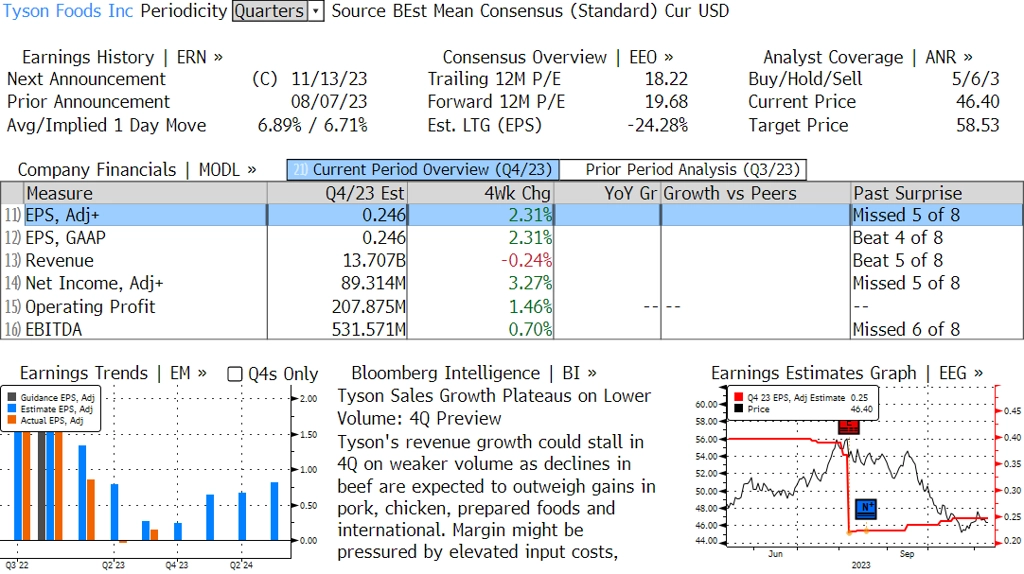The image size is (1024, 574).
Task: Click the Tyson Foods Inc security name
Action: pyautogui.click(x=68, y=11)
